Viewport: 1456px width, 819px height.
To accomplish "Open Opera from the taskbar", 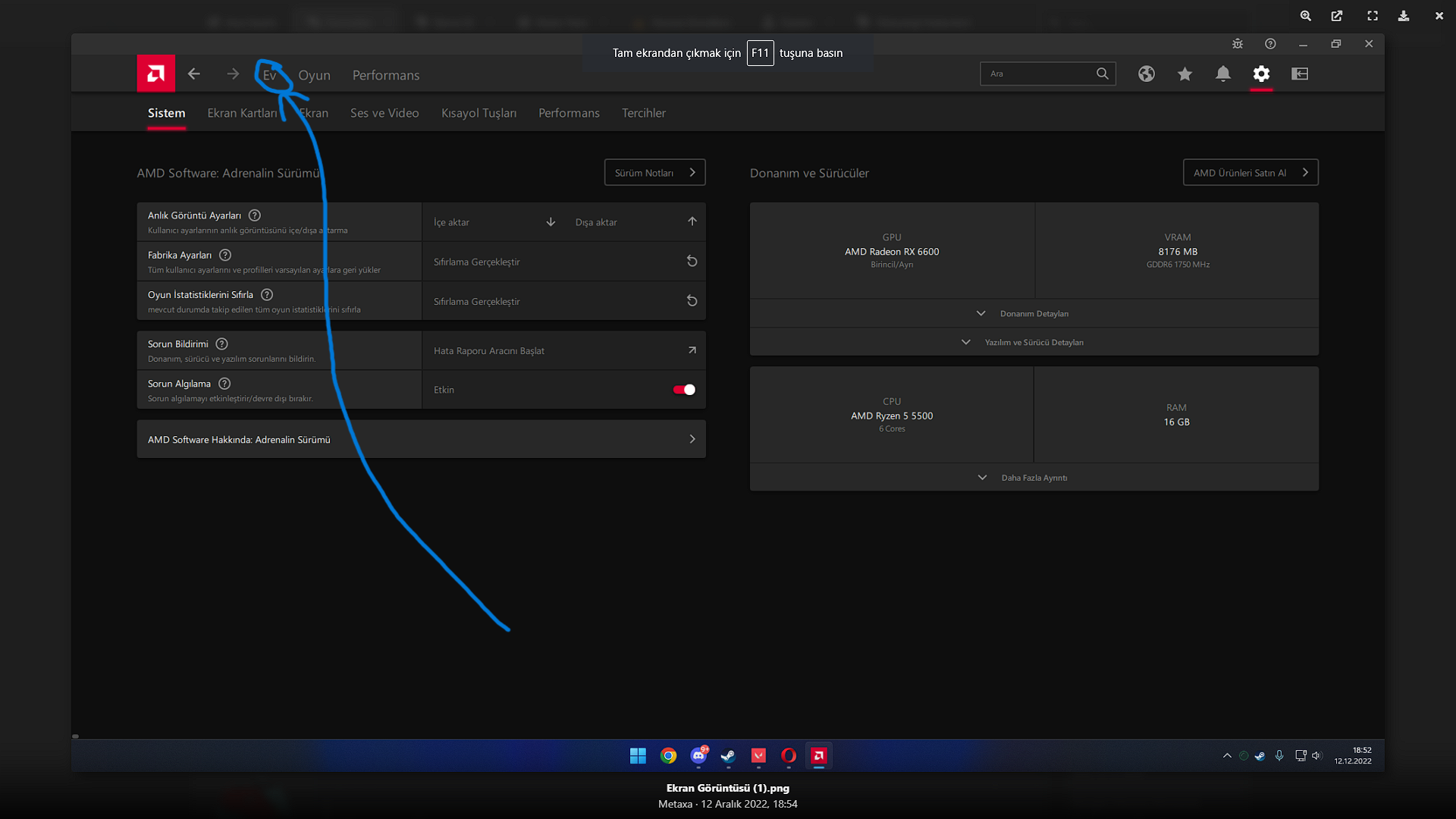I will (x=789, y=755).
